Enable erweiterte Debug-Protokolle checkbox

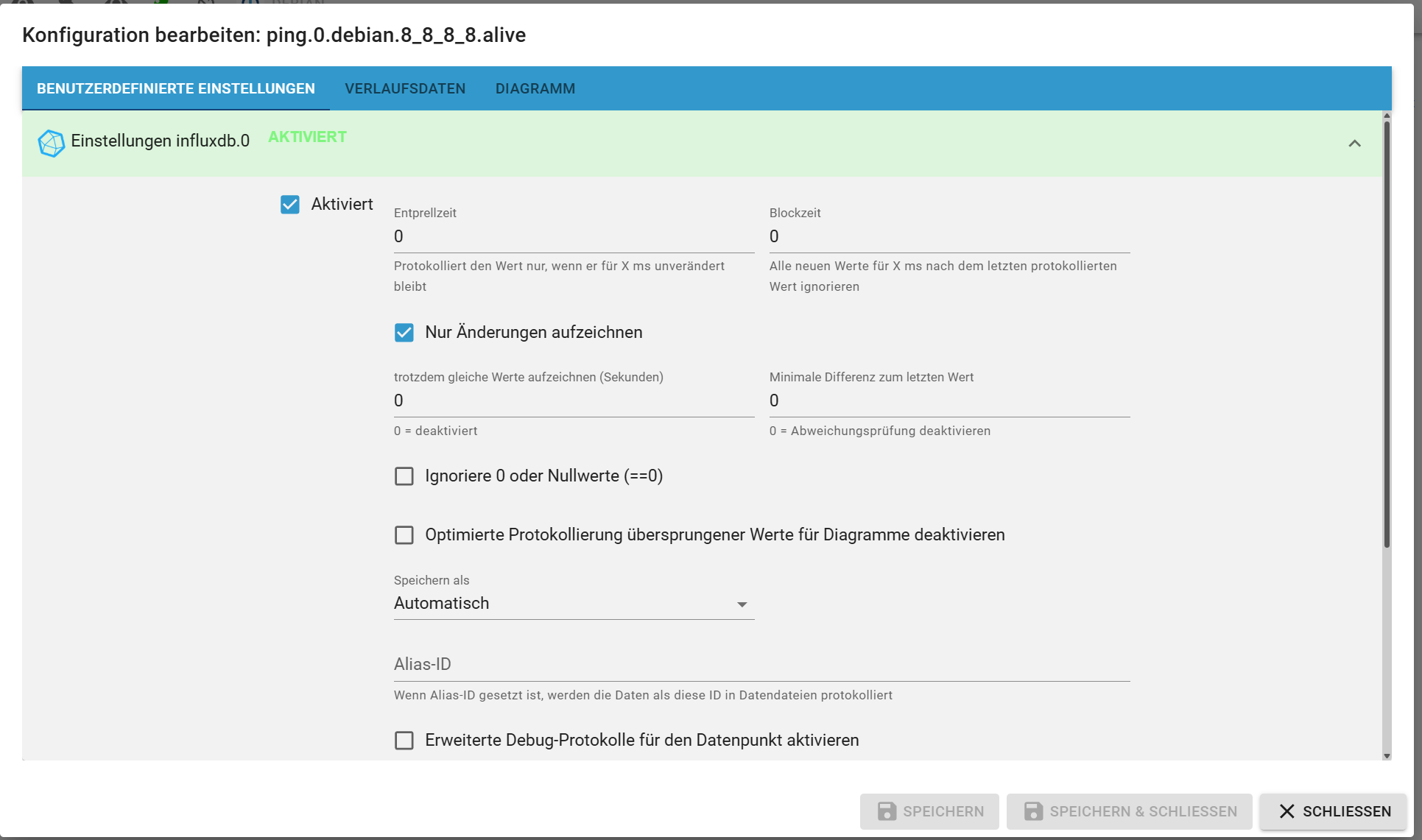tap(404, 741)
